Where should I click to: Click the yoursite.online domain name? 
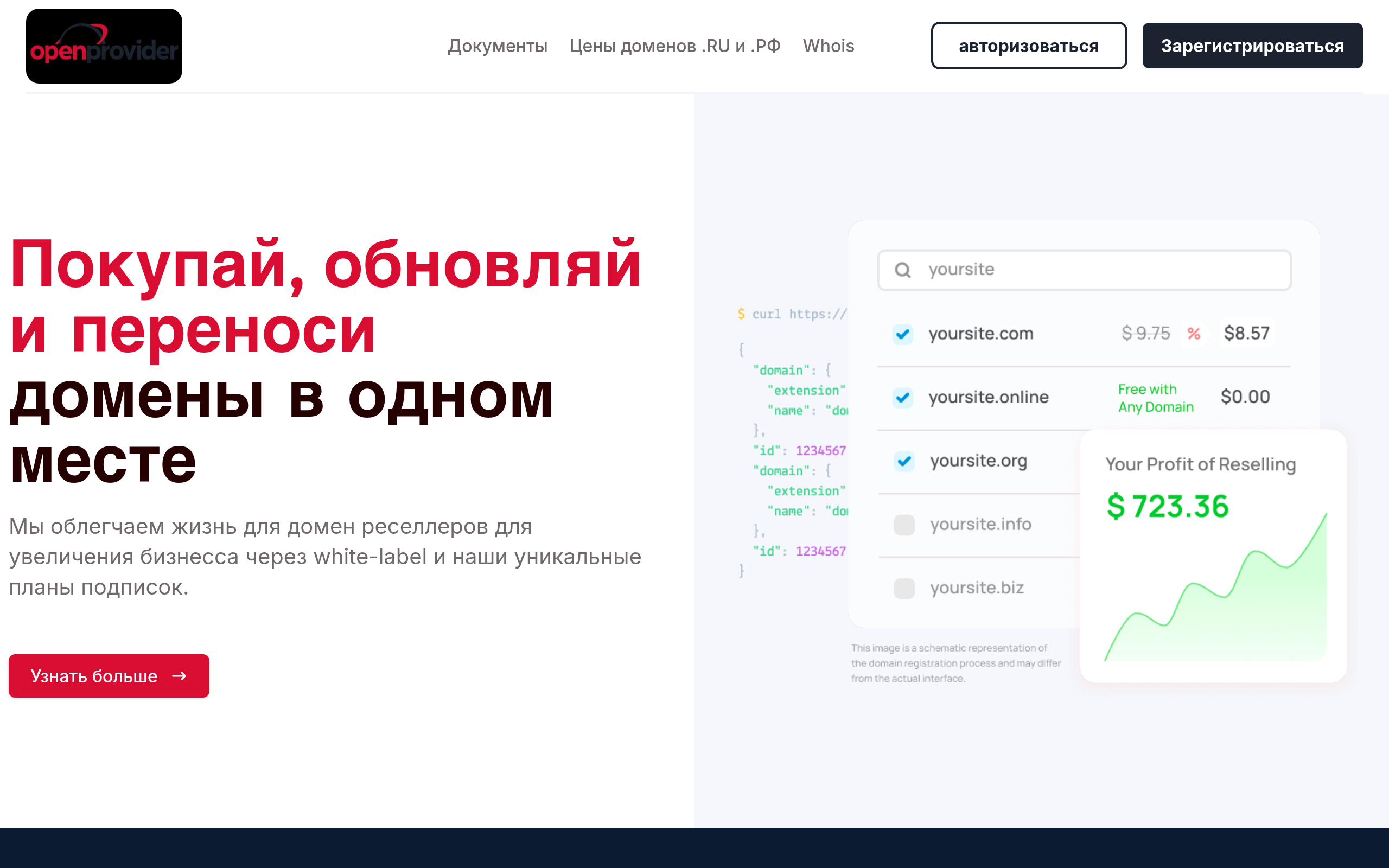tap(989, 397)
